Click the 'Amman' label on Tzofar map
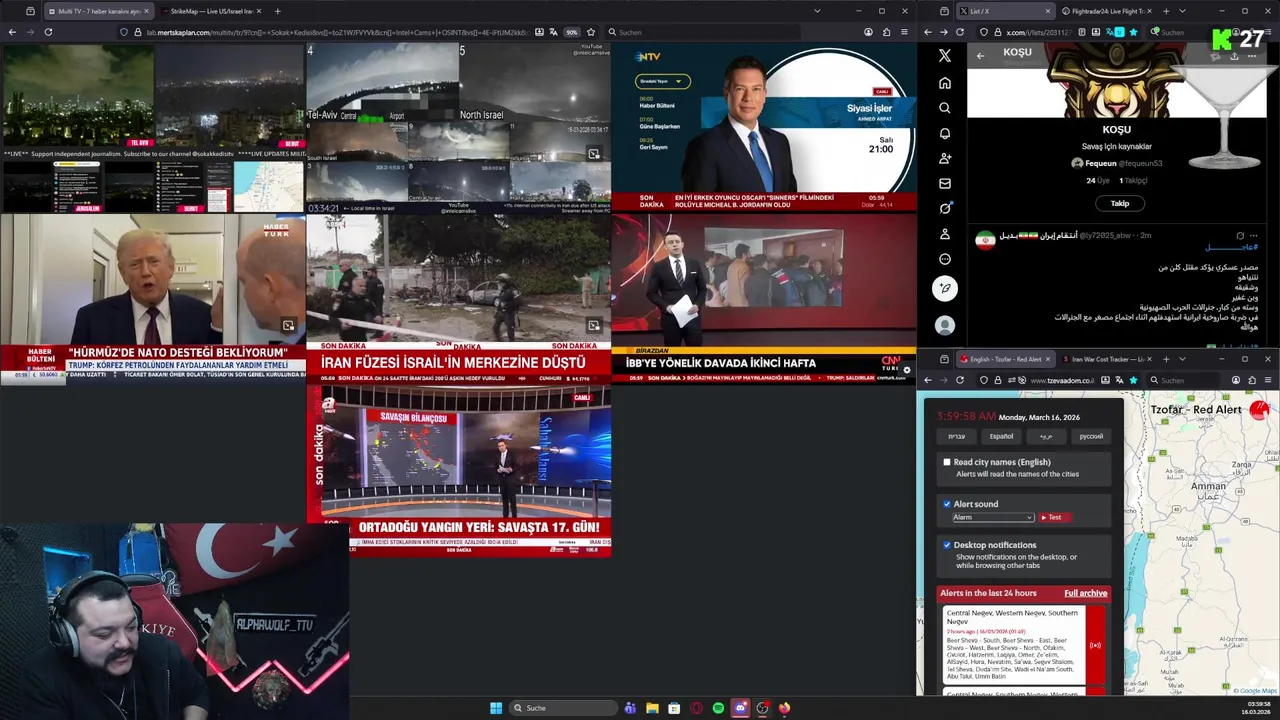The image size is (1280, 720). [1208, 486]
